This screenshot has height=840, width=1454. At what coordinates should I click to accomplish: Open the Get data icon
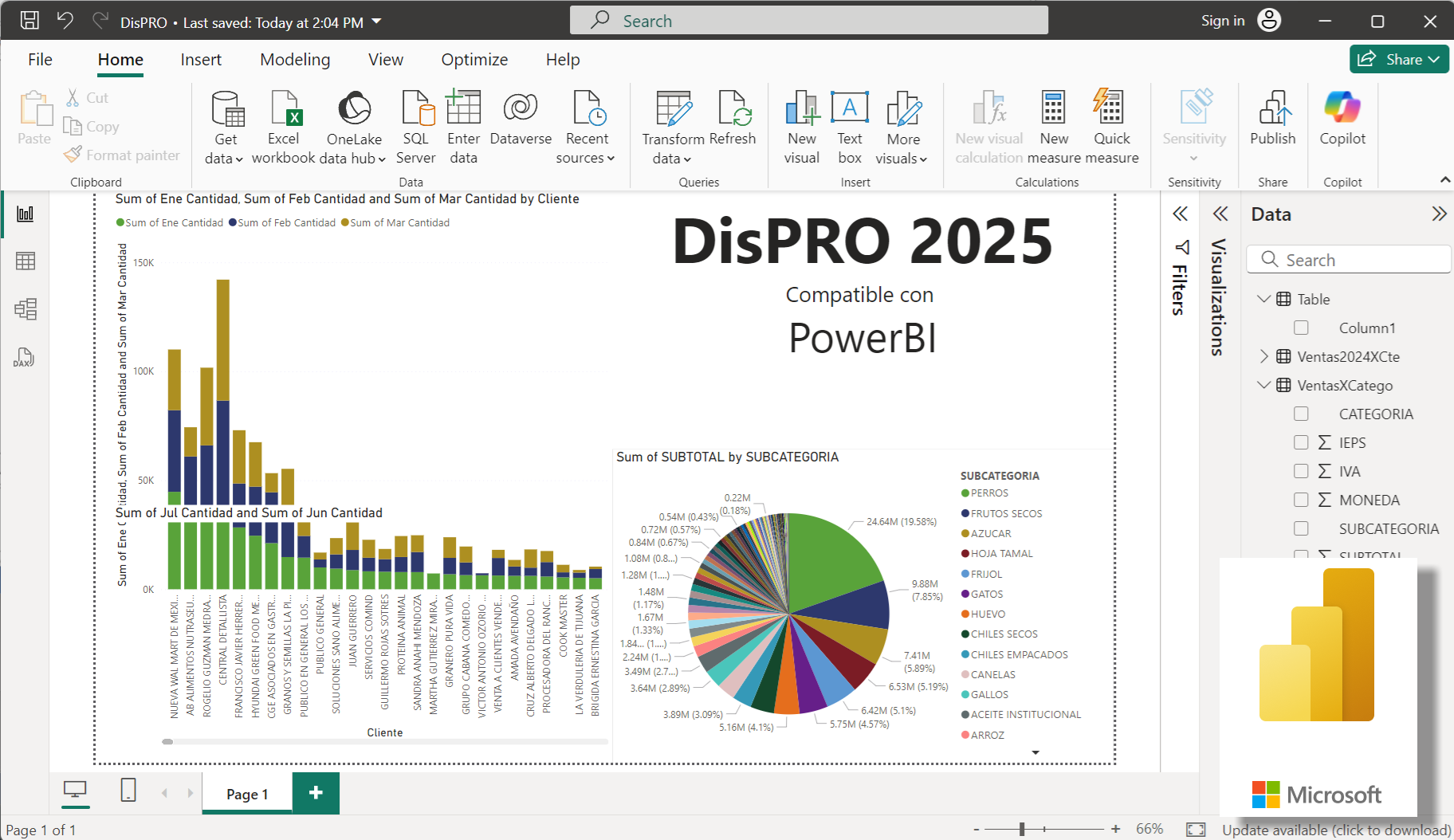[226, 108]
